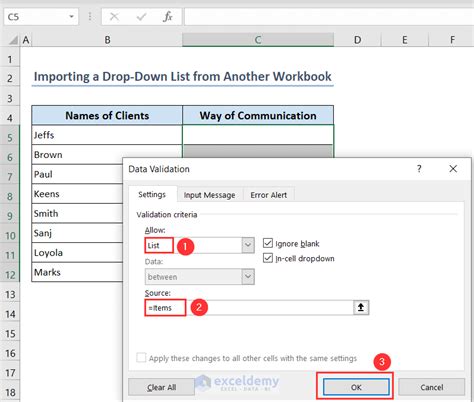The height and width of the screenshot is (402, 474).
Task: Click the formula bar cancel X icon
Action: [114, 16]
